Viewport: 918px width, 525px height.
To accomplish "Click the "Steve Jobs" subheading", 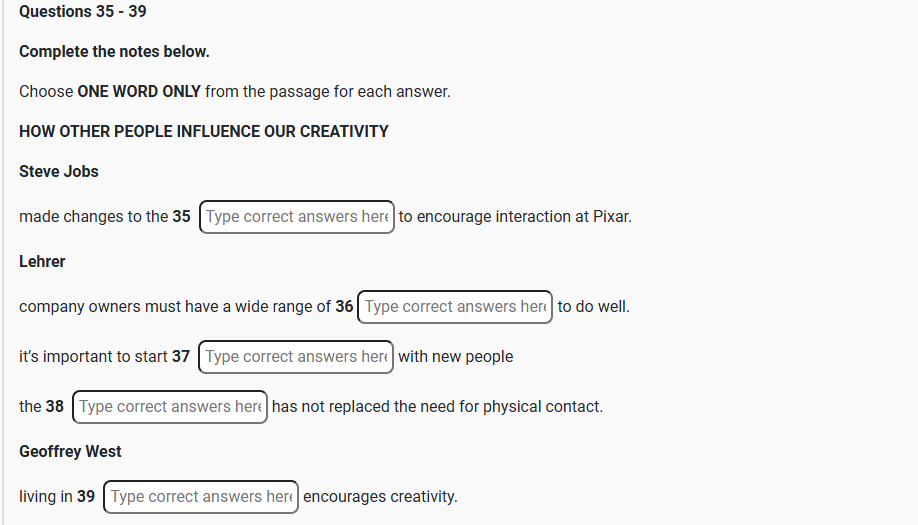I will 59,171.
